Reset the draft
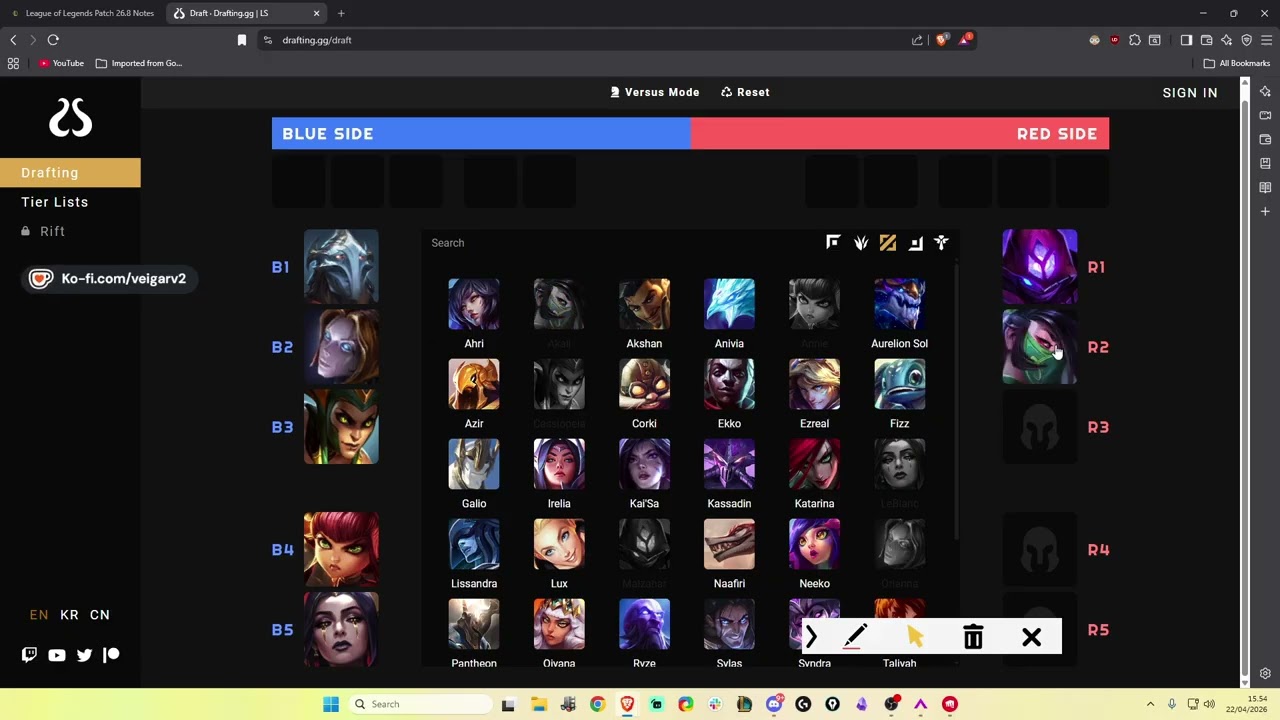This screenshot has width=1280, height=720. [745, 92]
